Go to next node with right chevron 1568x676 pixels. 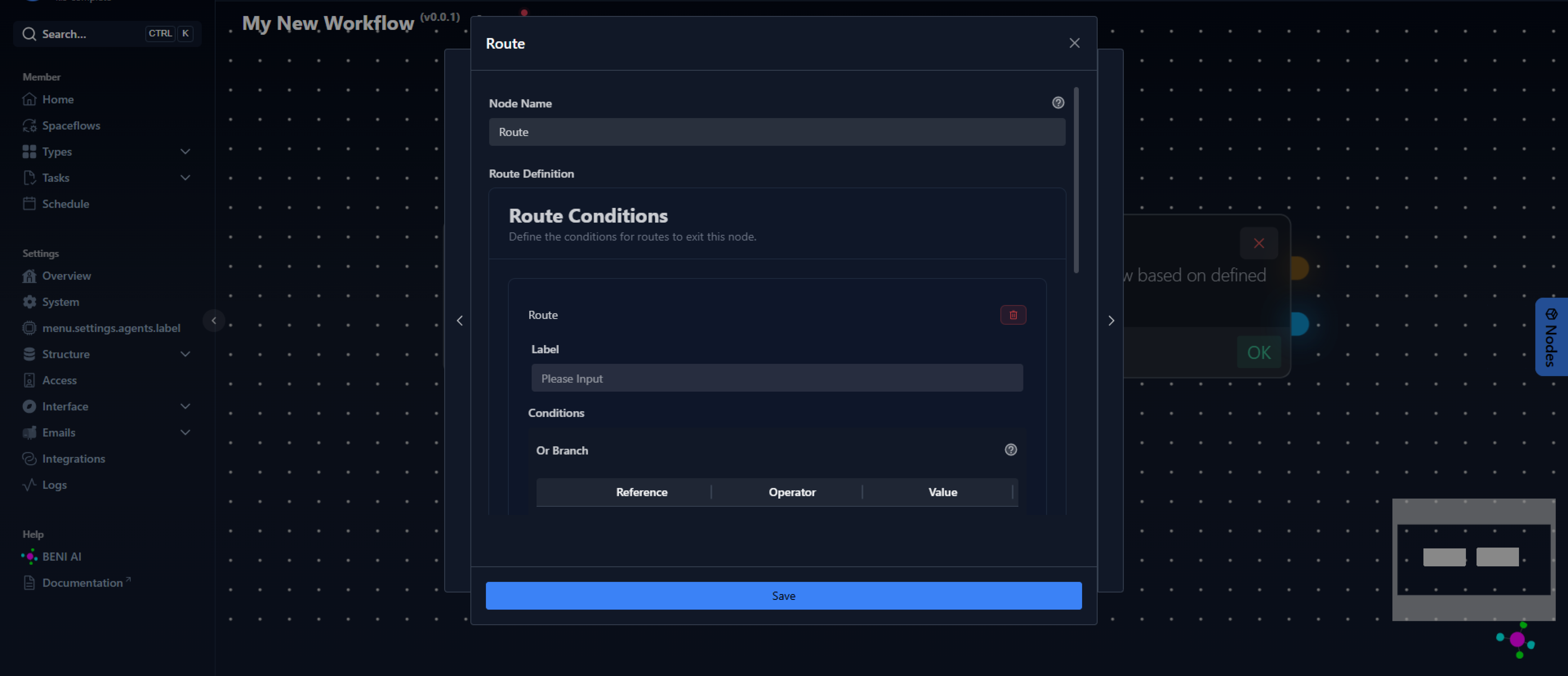point(1111,321)
